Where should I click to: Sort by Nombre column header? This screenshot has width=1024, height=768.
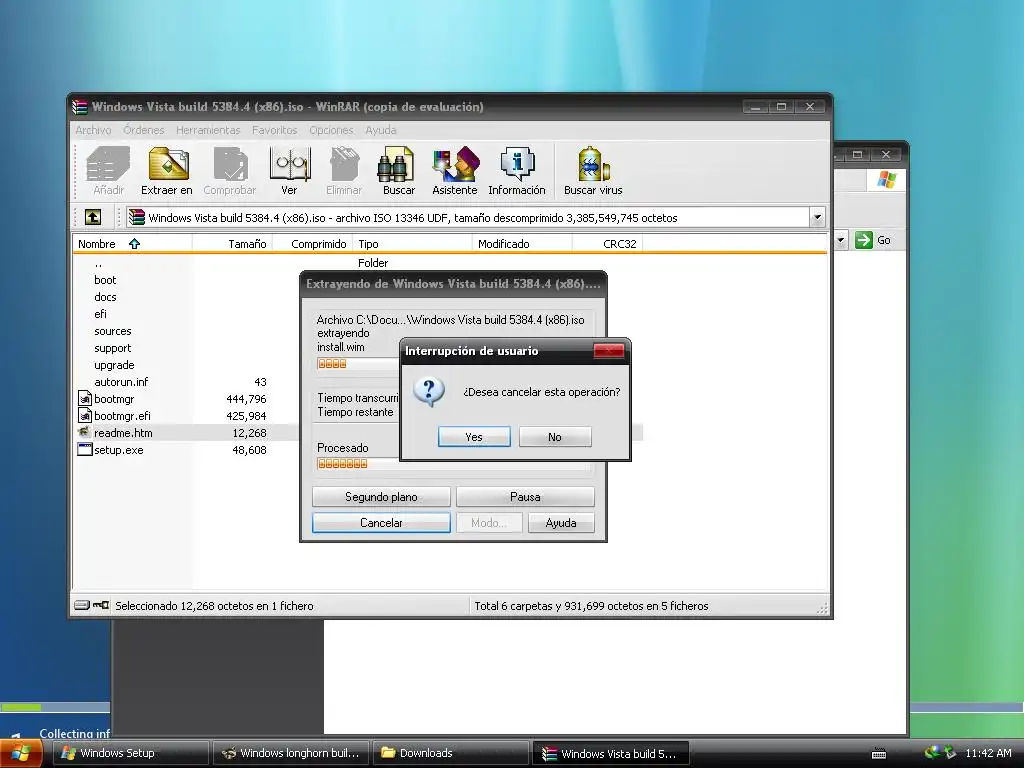coord(133,244)
